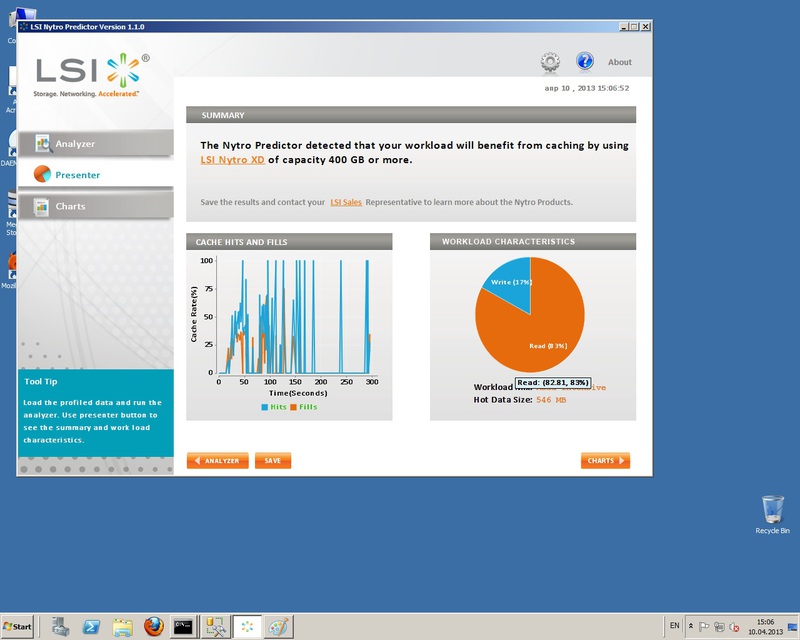Open Server Manager from taskbar
This screenshot has height=640, width=800.
click(60, 627)
